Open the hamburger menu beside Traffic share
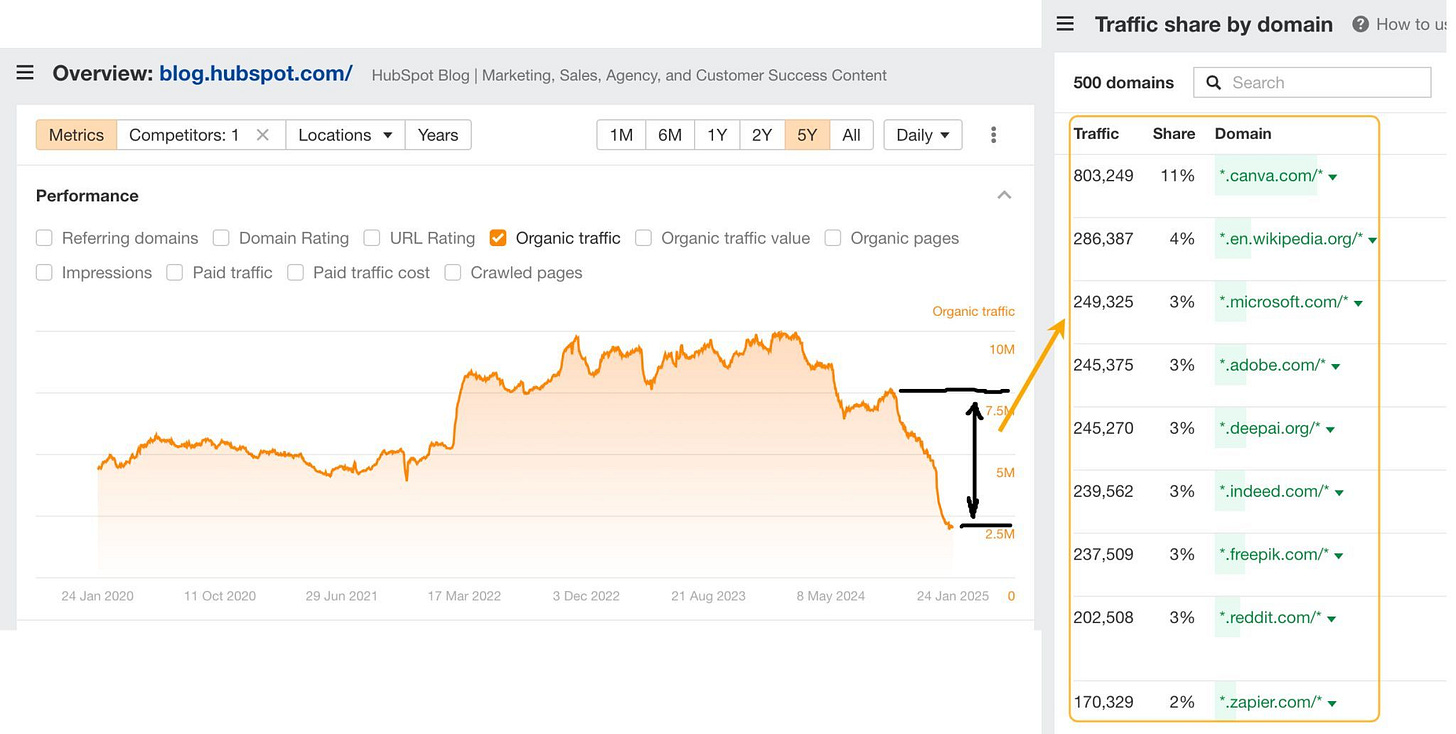1456x734 pixels. (1065, 24)
